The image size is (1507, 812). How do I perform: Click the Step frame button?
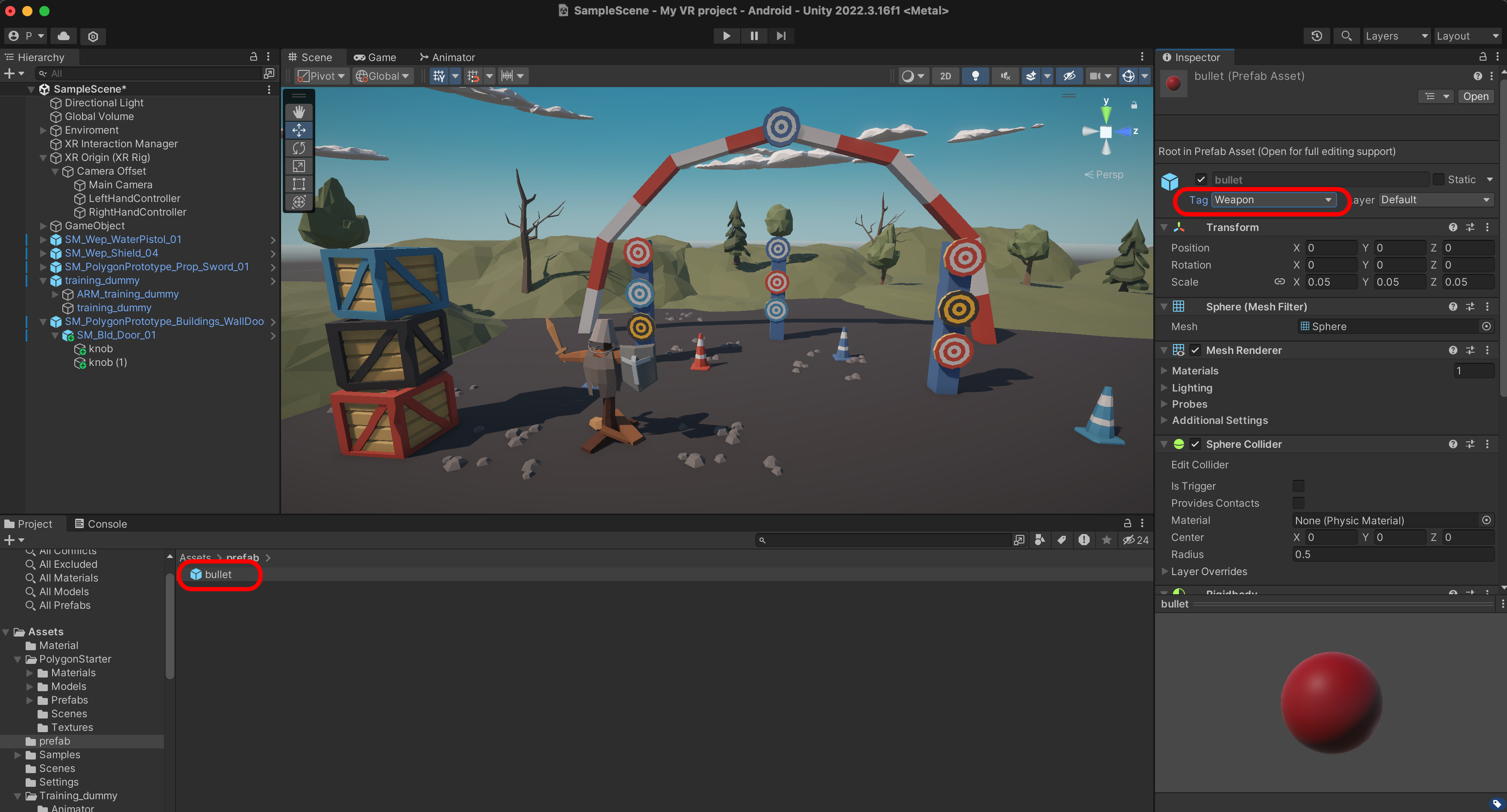(x=781, y=36)
